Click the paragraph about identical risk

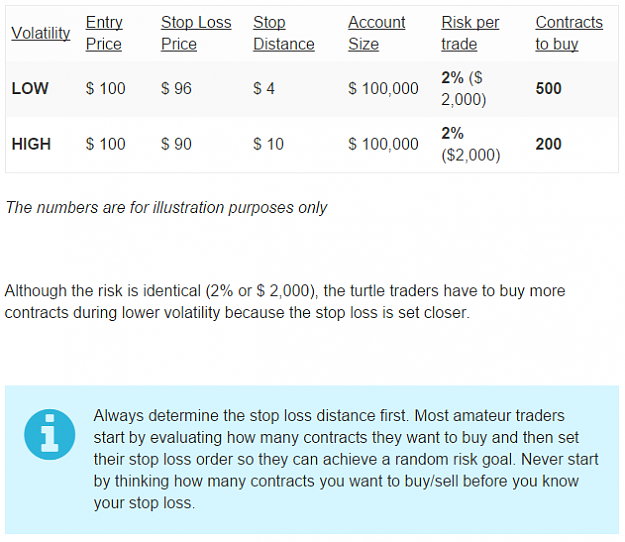pyautogui.click(x=285, y=302)
